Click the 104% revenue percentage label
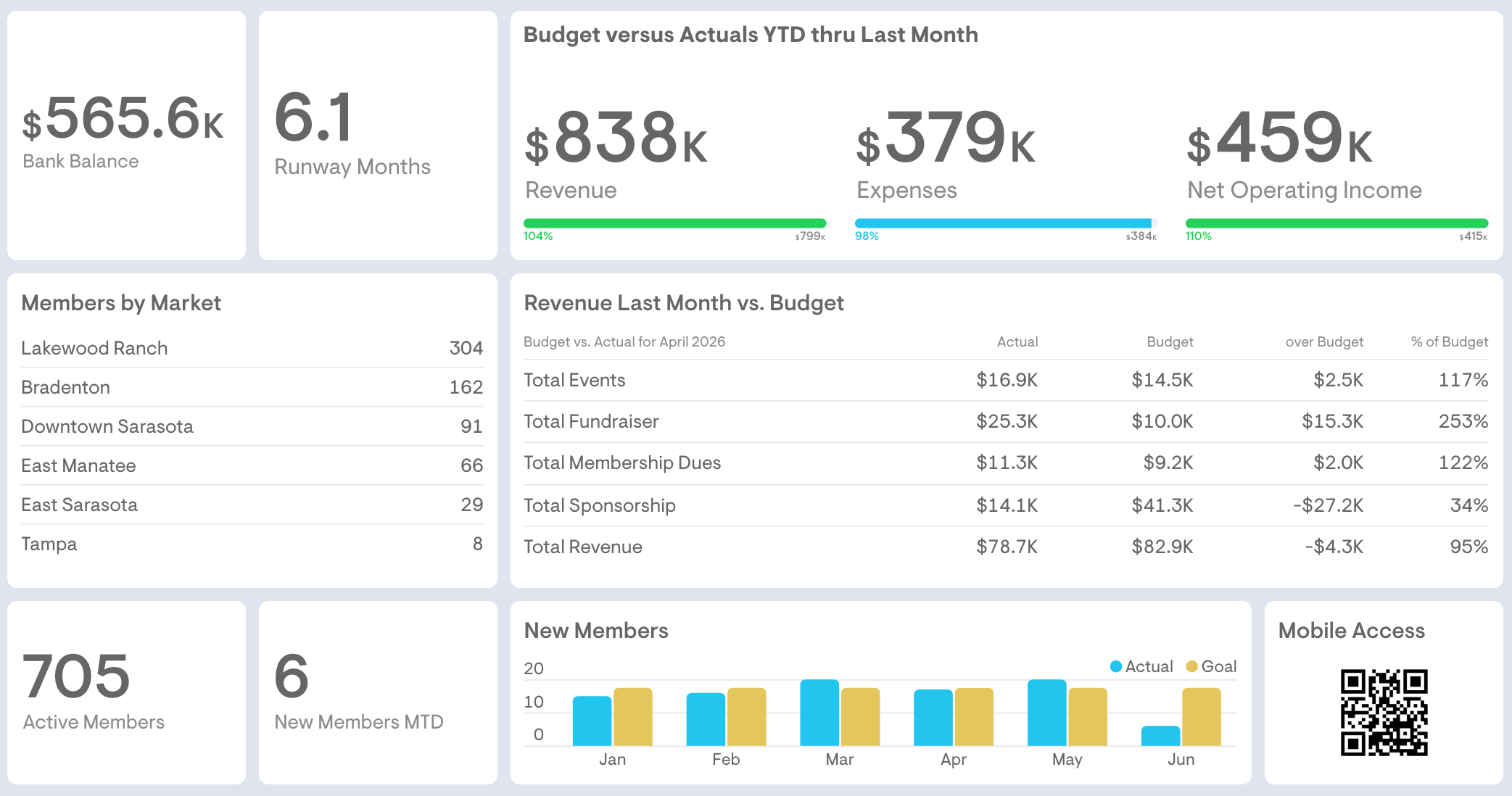 click(x=538, y=236)
